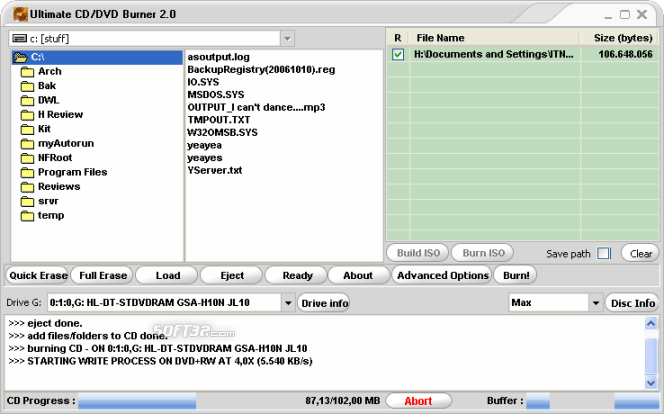Click the Reviews folder icon
This screenshot has height=414, width=664.
pos(28,187)
